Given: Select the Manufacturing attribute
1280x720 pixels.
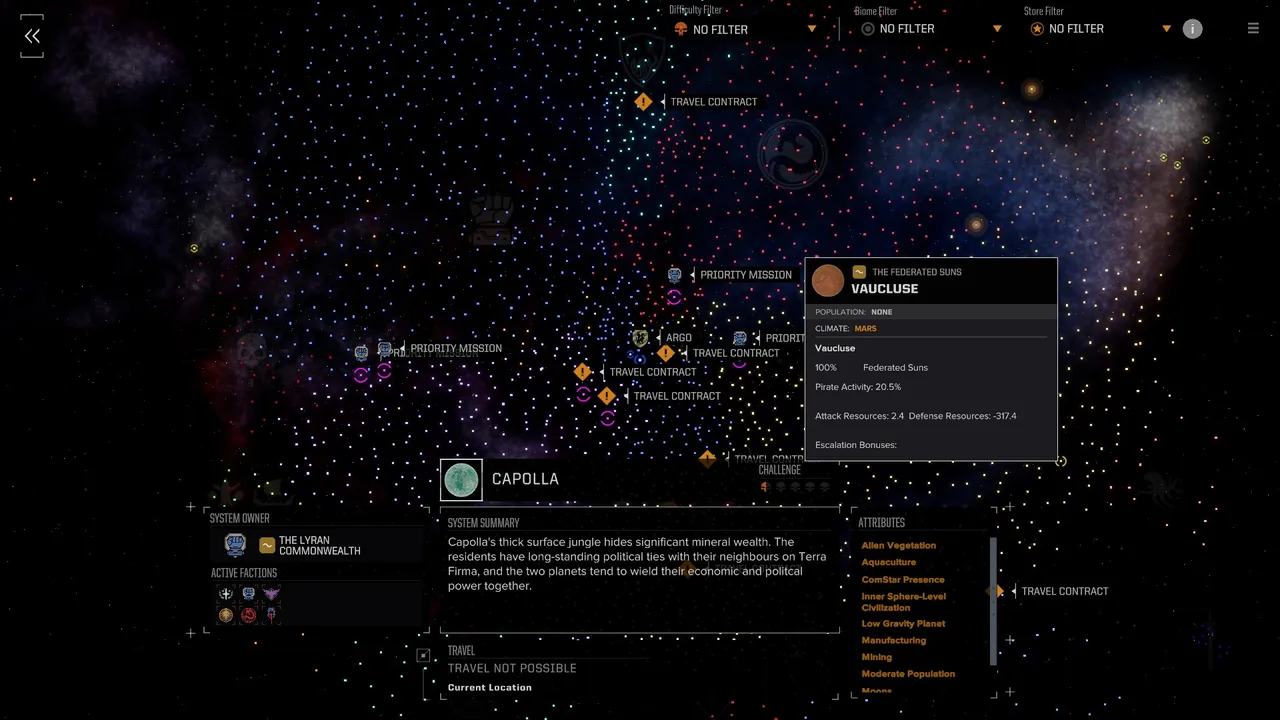Looking at the screenshot, I should 894,641.
